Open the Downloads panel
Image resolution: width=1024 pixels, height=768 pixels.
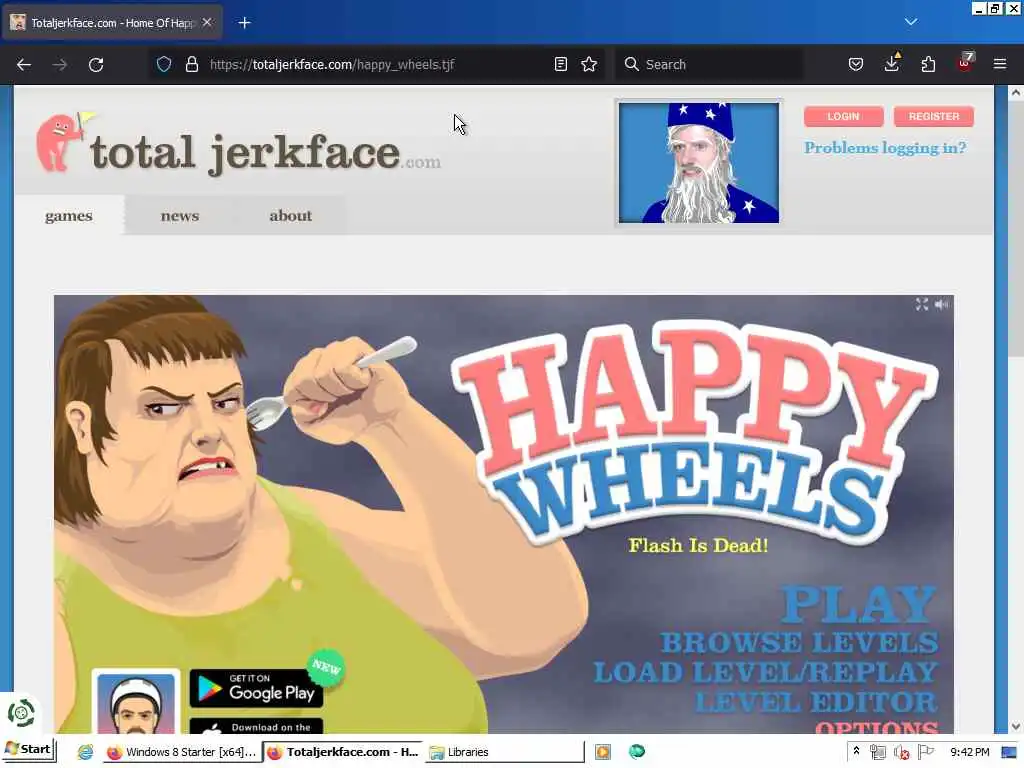point(892,63)
